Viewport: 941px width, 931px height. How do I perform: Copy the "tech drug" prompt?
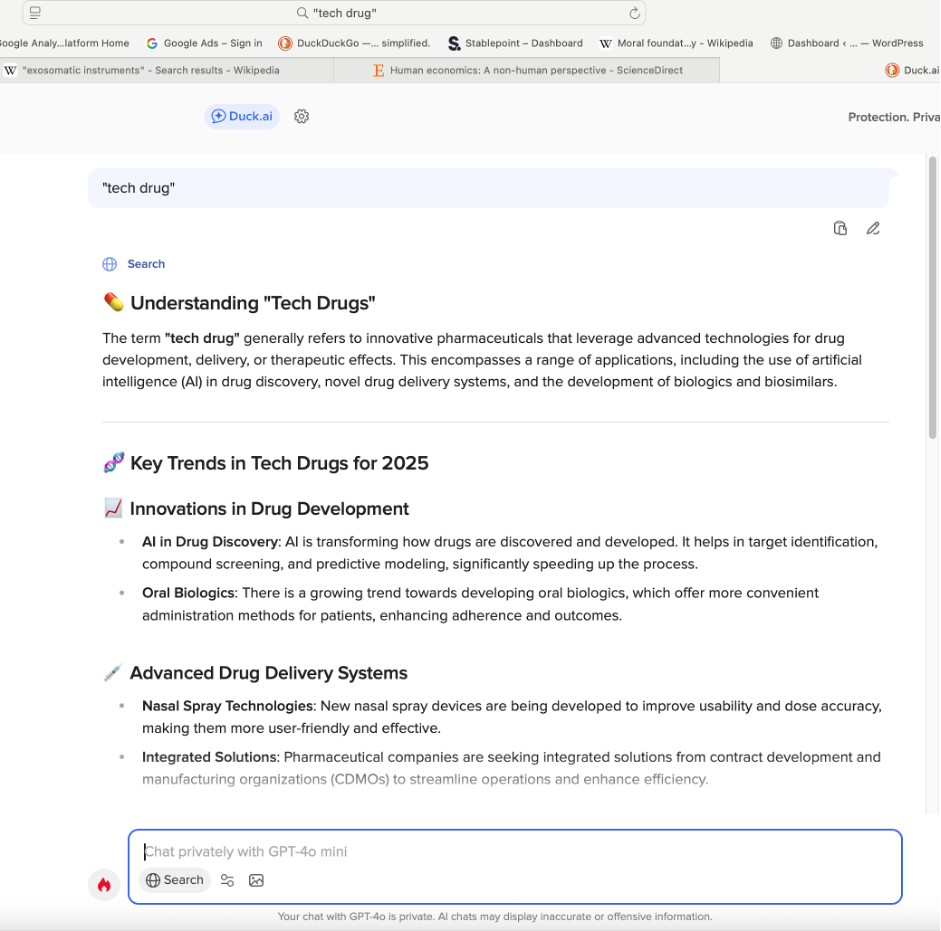(x=840, y=228)
